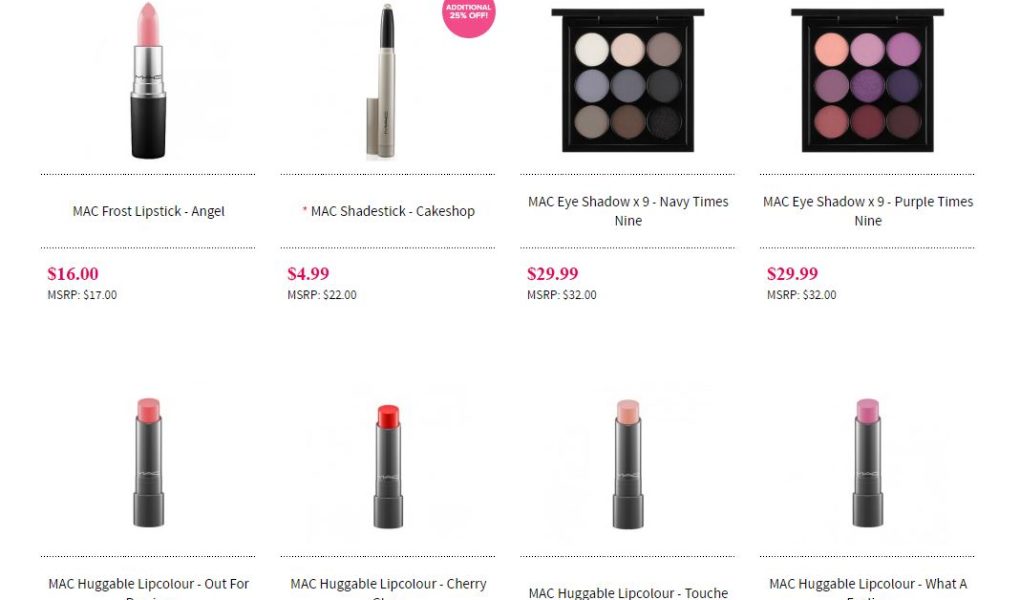Open MAC Huggable Lipcolour - Touche title link

pos(628,593)
